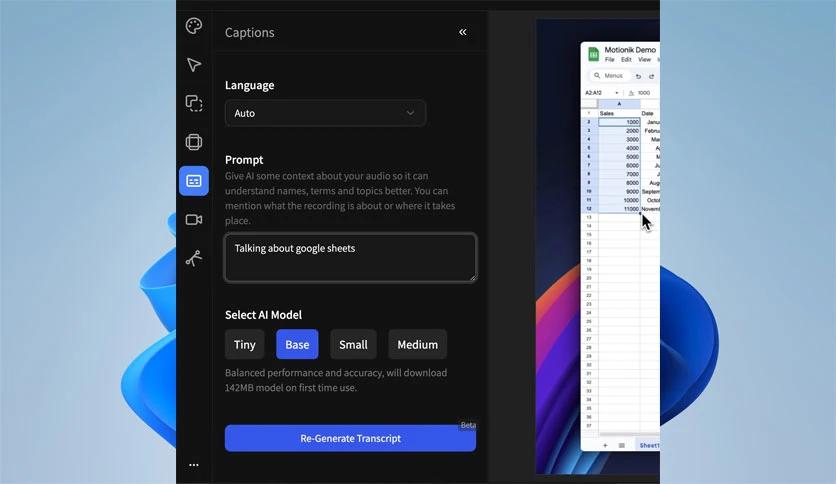Click the Sales header cell
The width and height of the screenshot is (836, 484).
tap(619, 113)
